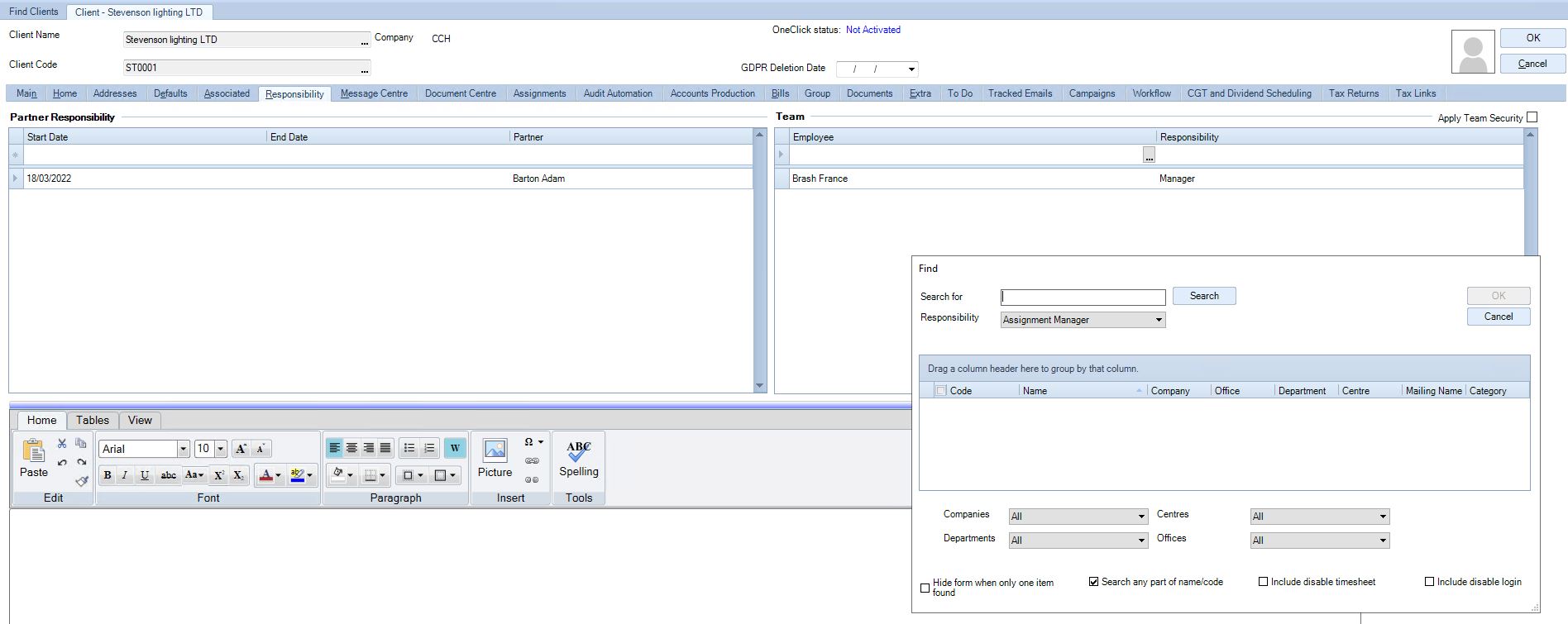Apply strikethrough abc formatting
This screenshot has width=1568, height=624.
point(168,475)
